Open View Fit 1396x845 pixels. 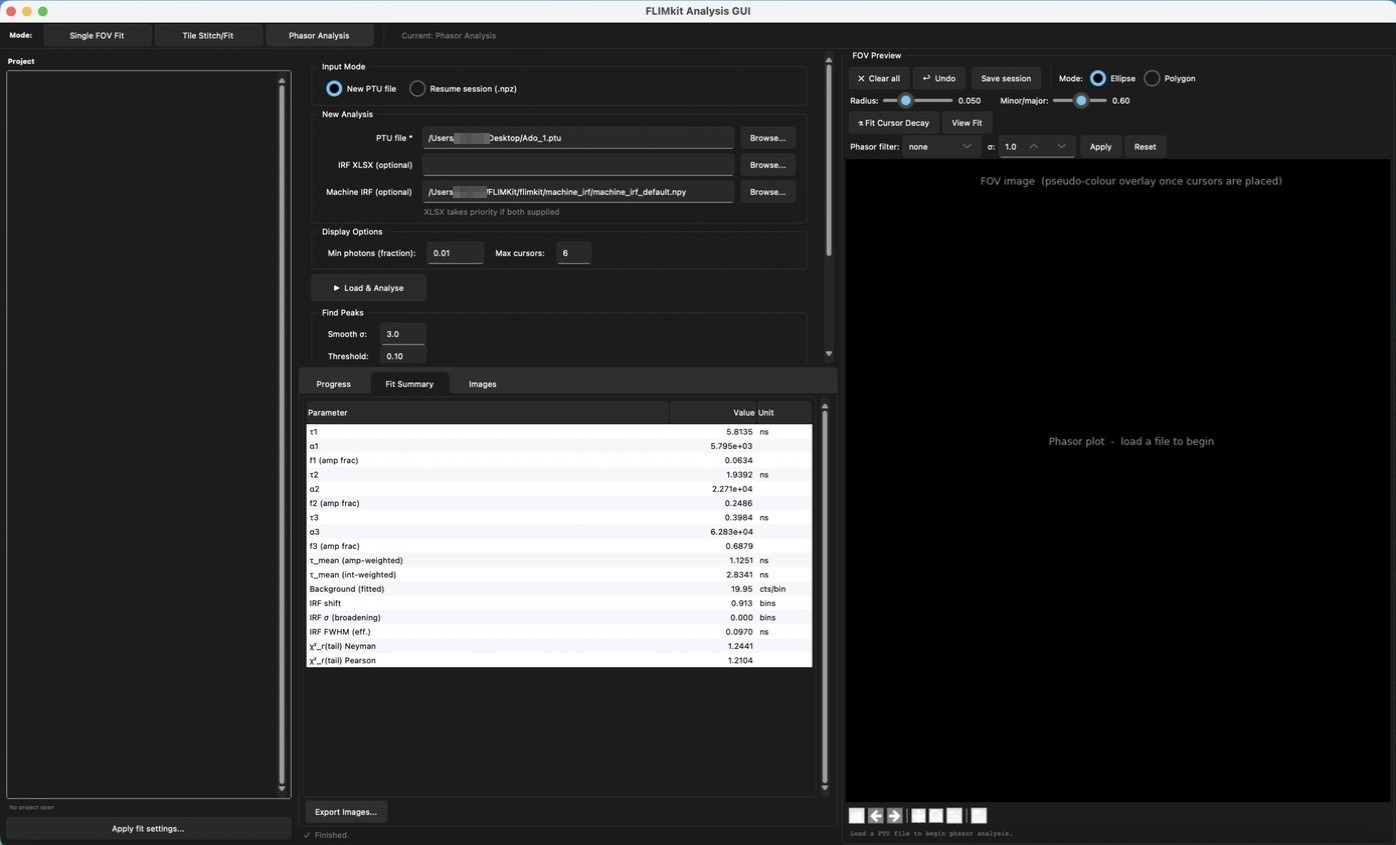coord(966,123)
